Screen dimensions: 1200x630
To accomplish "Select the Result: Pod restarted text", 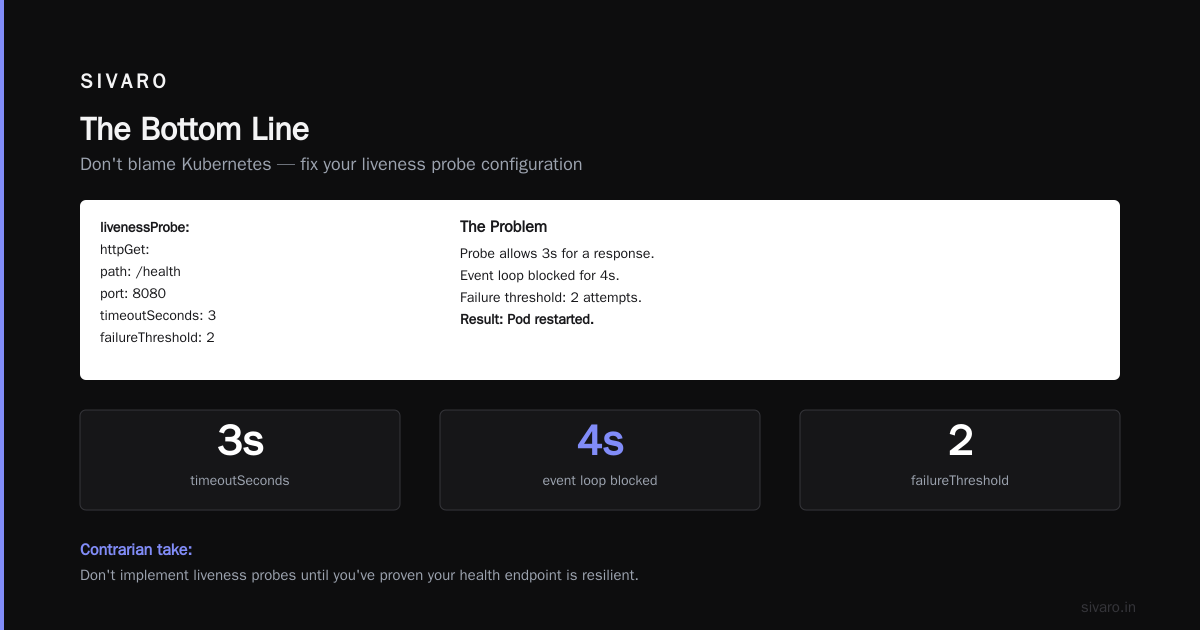I will (527, 320).
